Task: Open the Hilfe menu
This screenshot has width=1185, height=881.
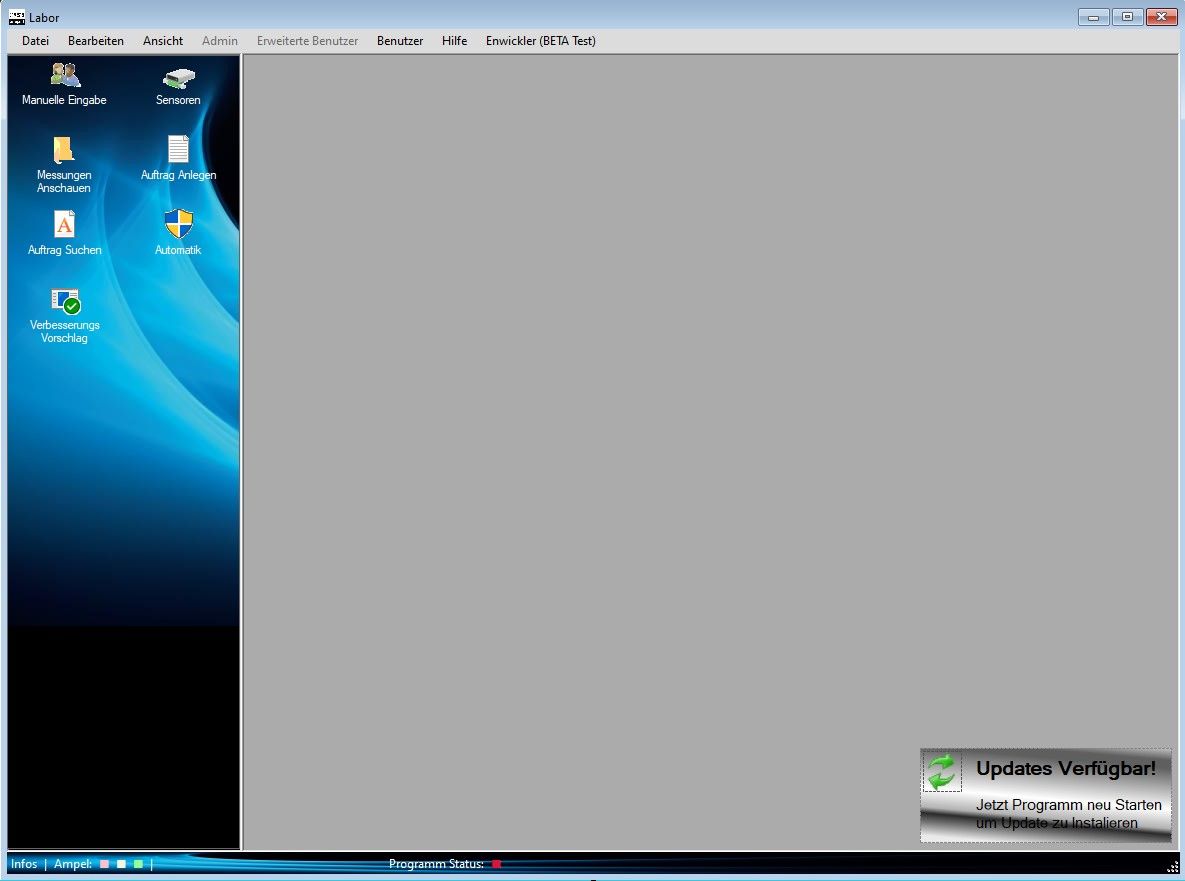Action: (x=454, y=41)
